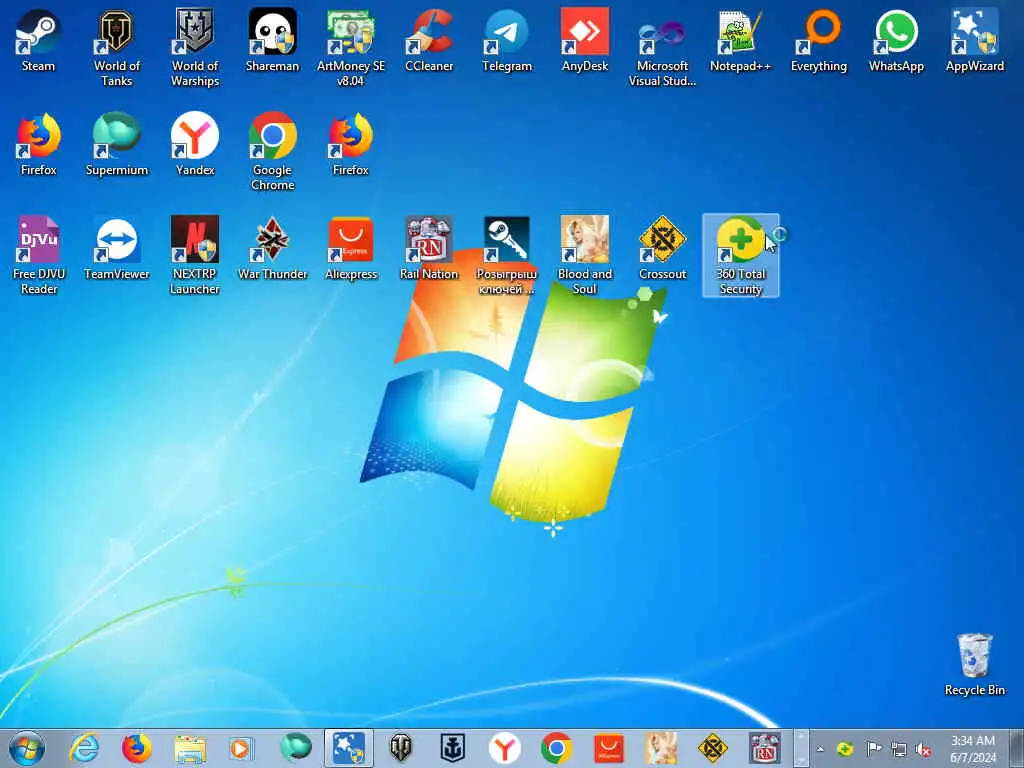Click the WhatsApp desktop icon
1024x768 pixels.
tap(896, 41)
